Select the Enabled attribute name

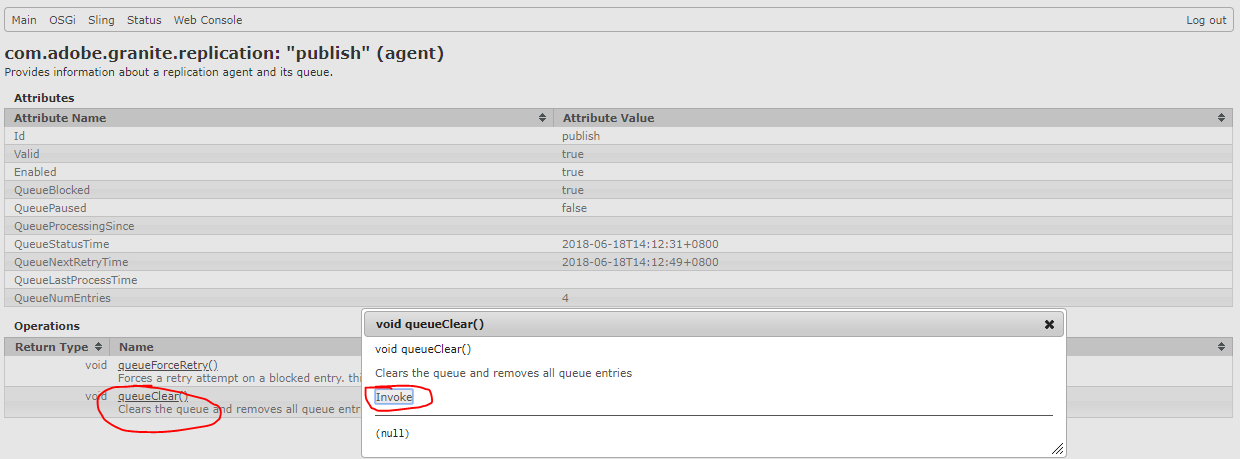35,172
